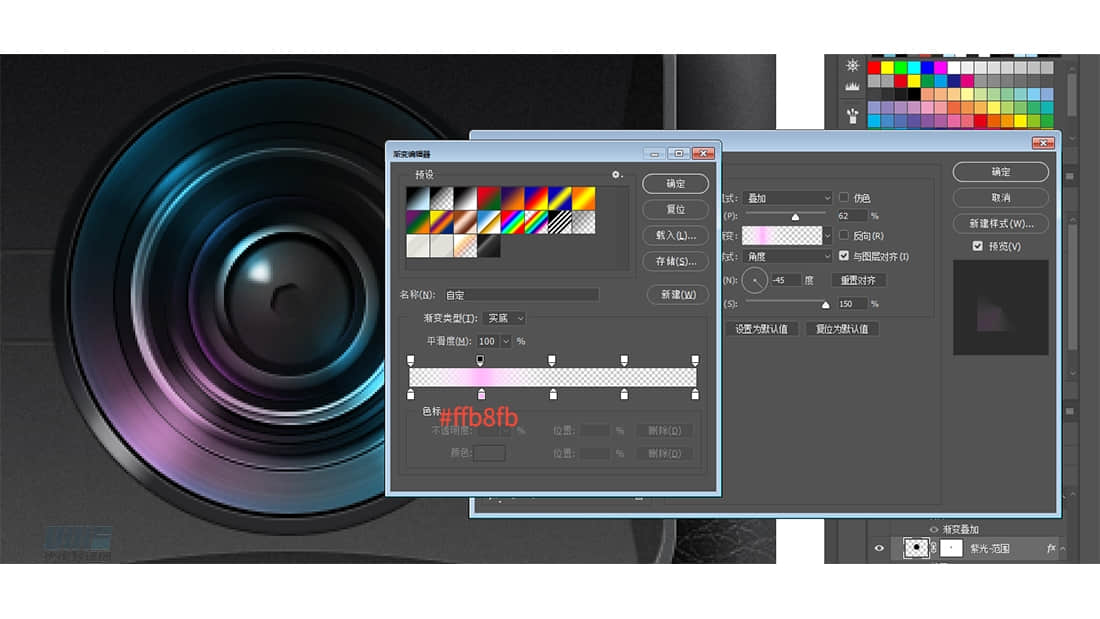Open the 平滑度 100 percent dropdown arrow
Viewport: 1100px width, 619px height.
(506, 341)
